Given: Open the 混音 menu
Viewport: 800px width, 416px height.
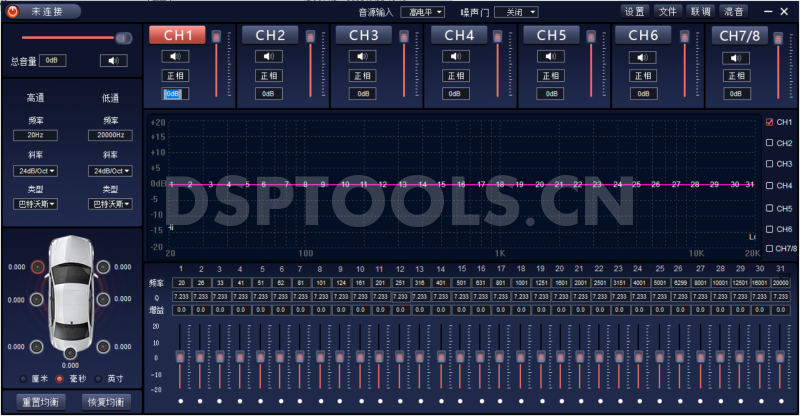Looking at the screenshot, I should [x=733, y=12].
